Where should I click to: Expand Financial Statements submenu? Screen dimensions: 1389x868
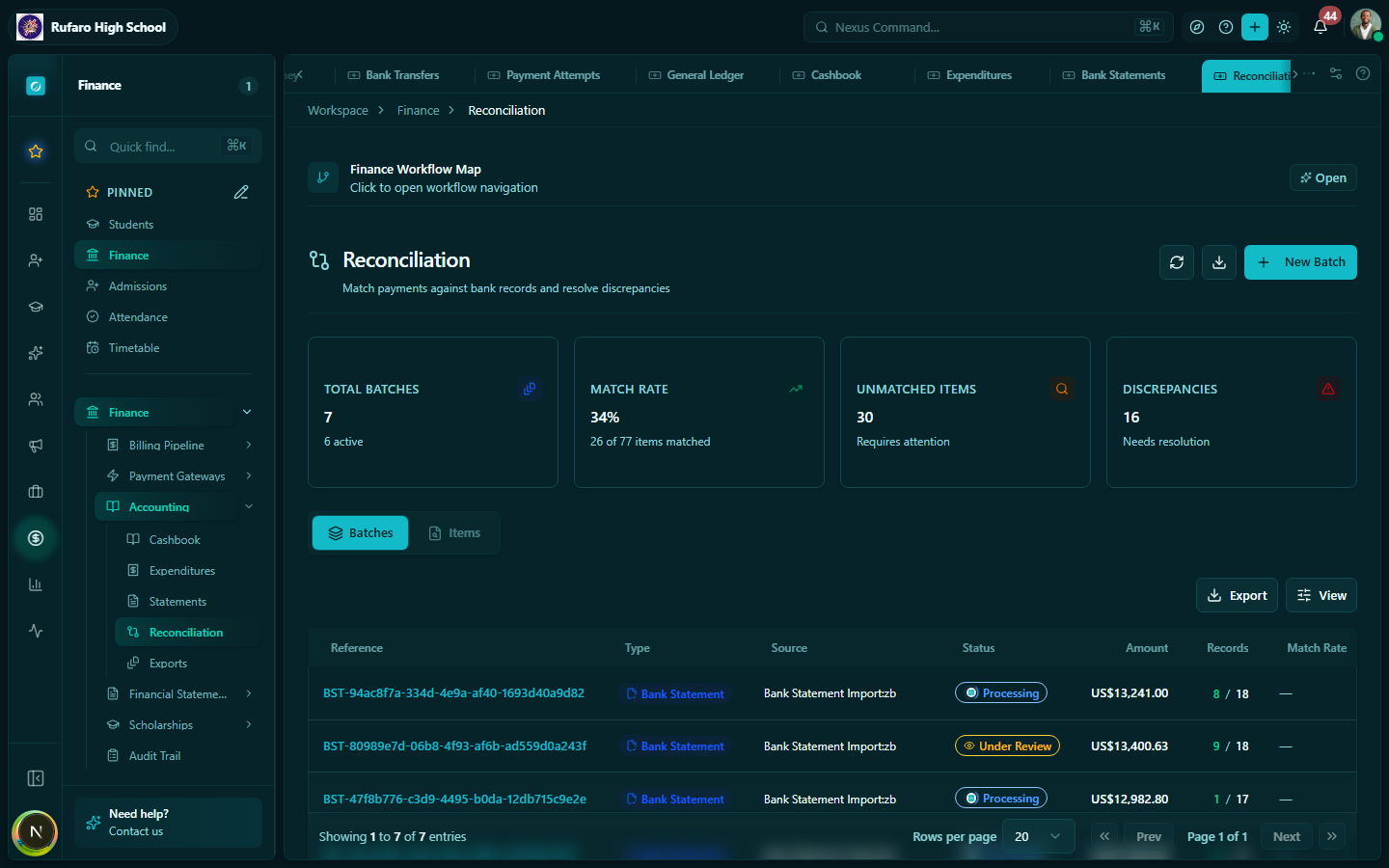249,693
